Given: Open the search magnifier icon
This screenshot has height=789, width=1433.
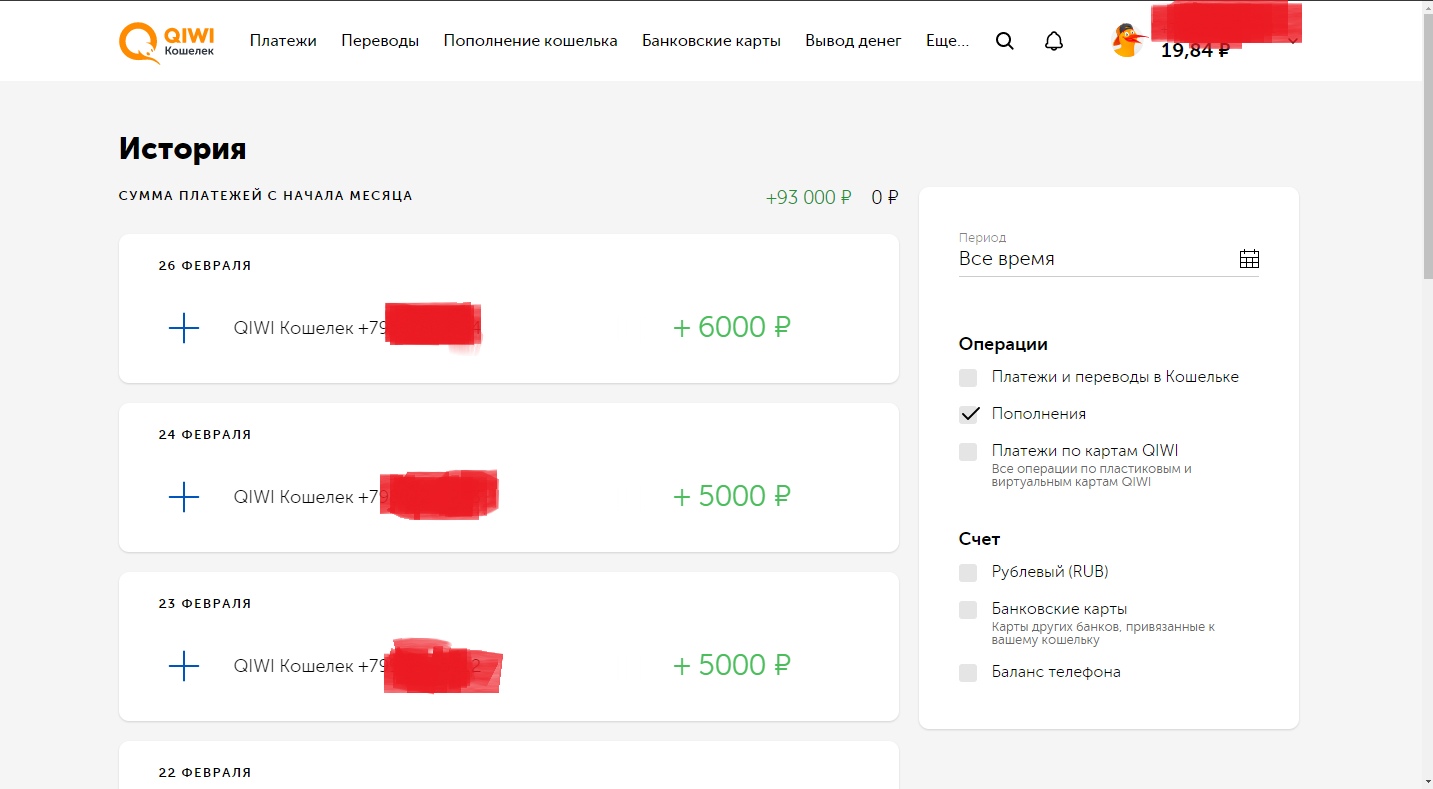Looking at the screenshot, I should click(1005, 41).
